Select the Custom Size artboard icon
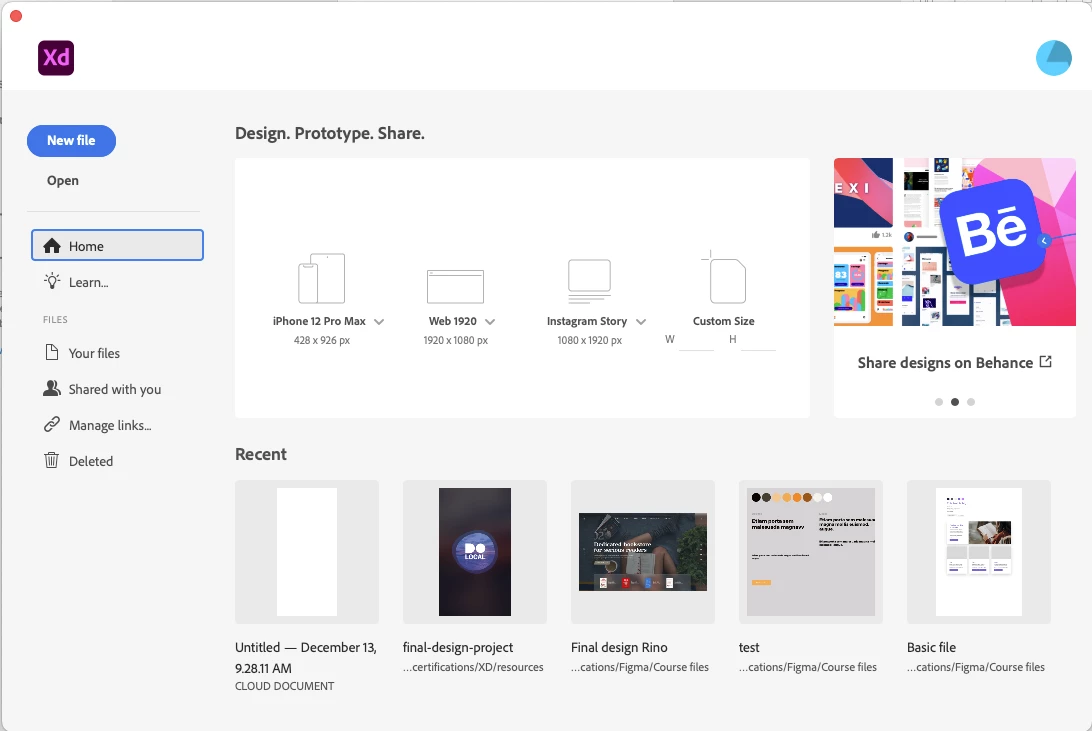The height and width of the screenshot is (731, 1092). 724,277
